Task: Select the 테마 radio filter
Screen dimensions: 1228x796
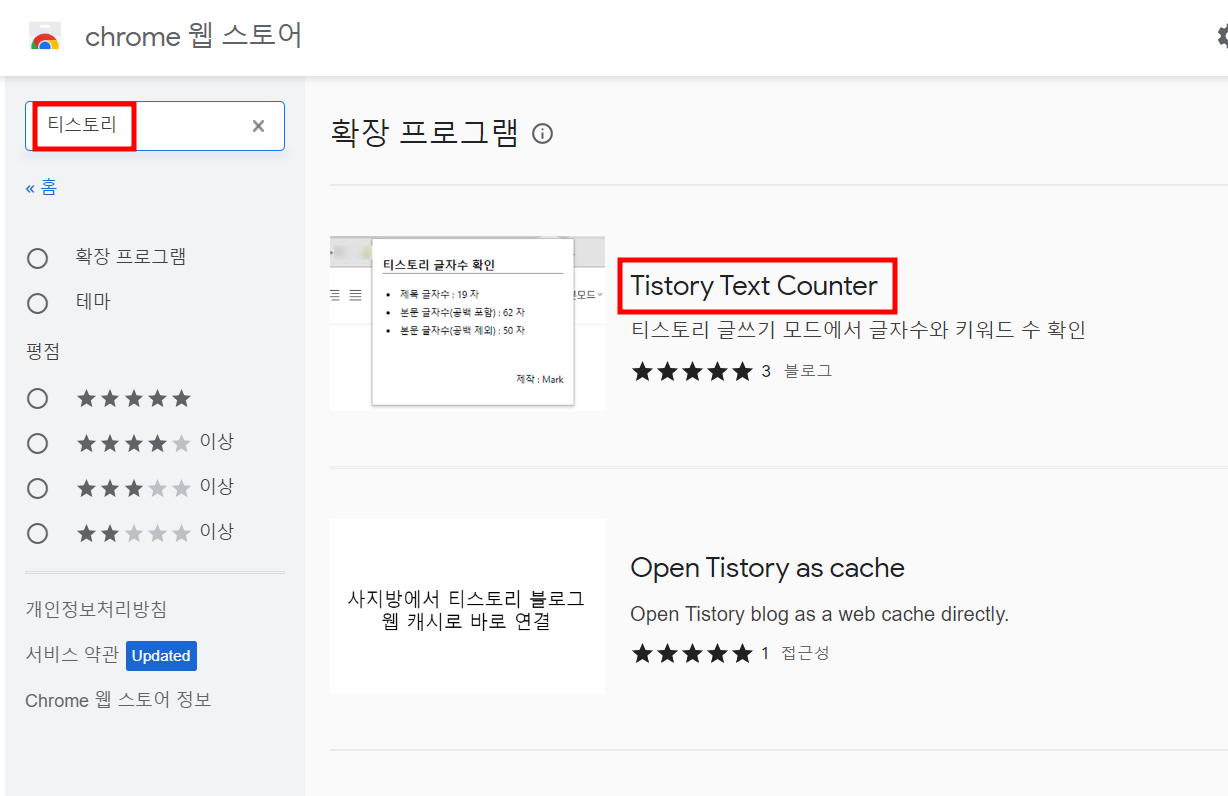Action: [38, 303]
